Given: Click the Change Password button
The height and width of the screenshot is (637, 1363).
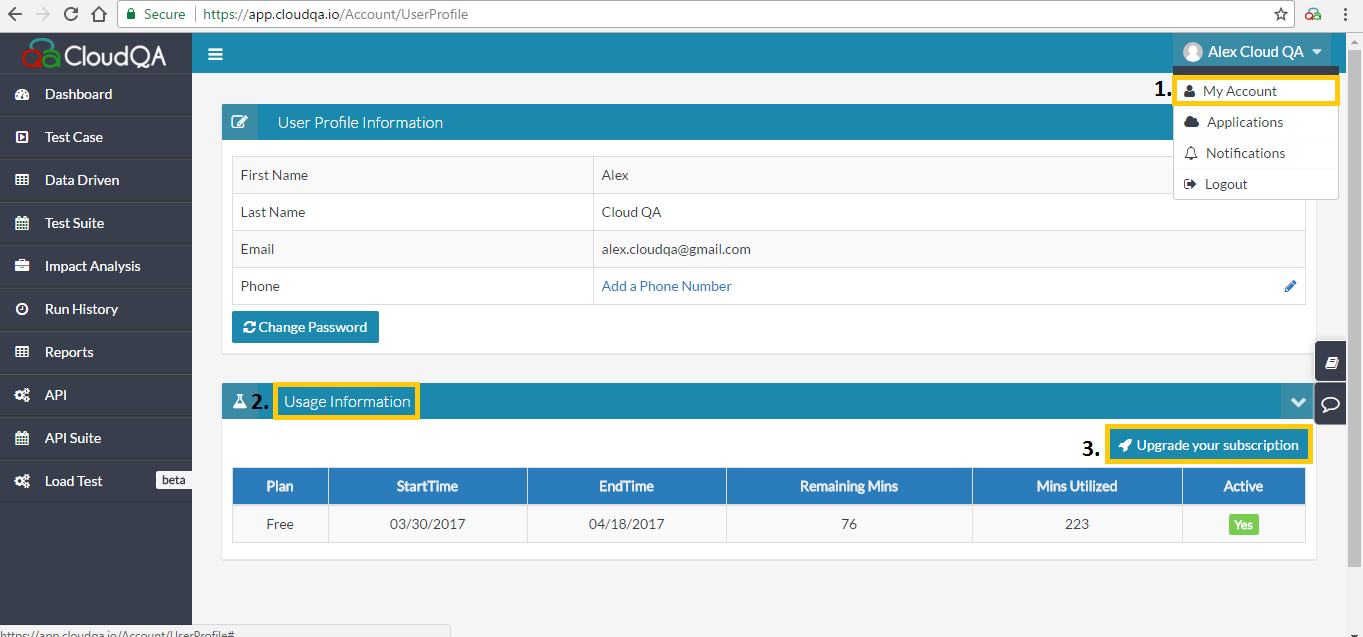Looking at the screenshot, I should point(305,327).
